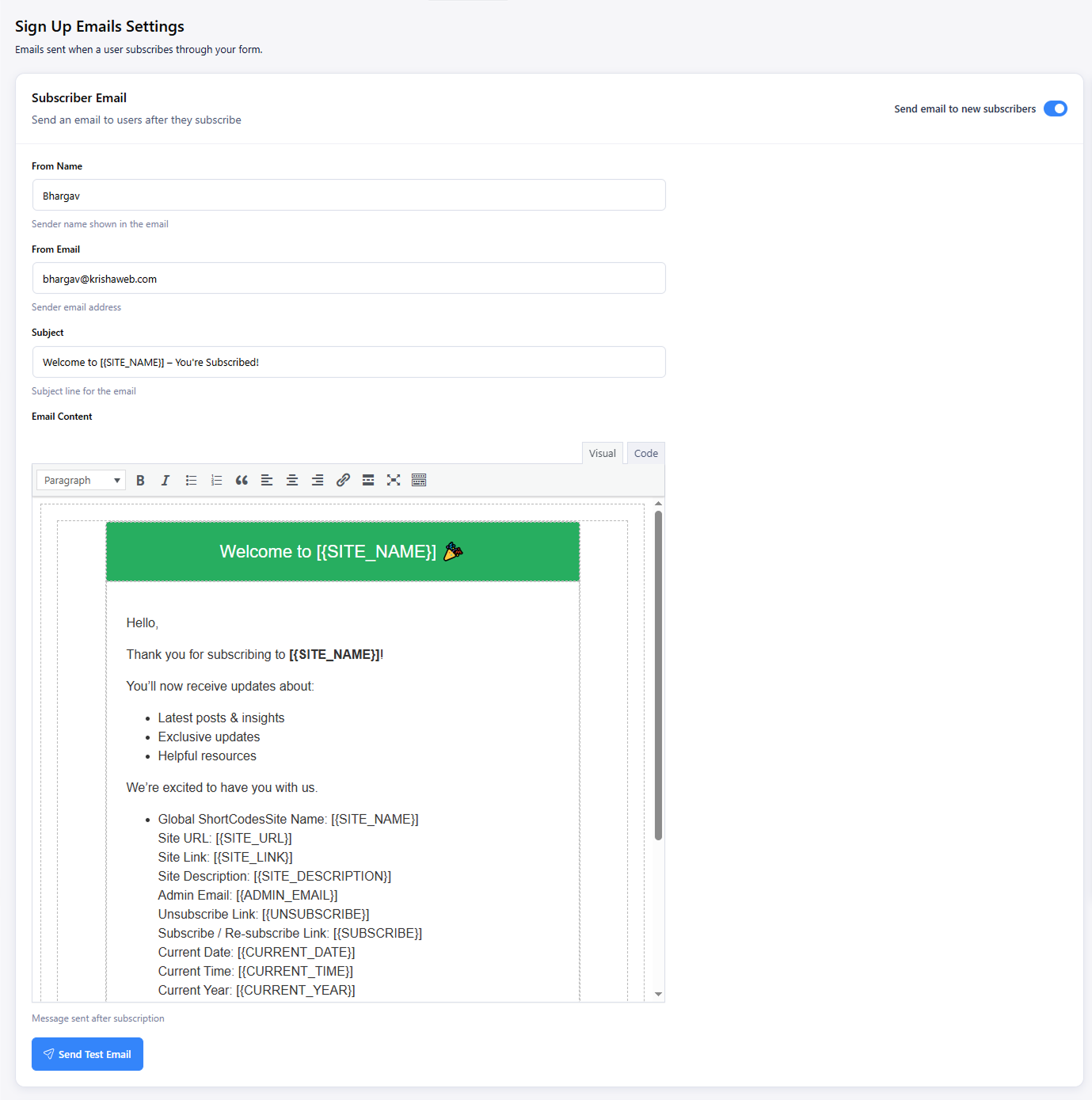Disable Send email to new subscribers toggle
This screenshot has height=1100, width=1092.
[1055, 108]
